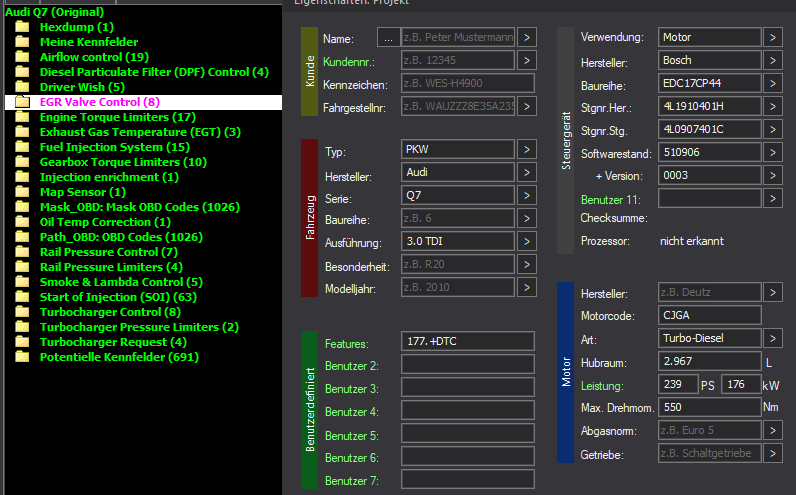This screenshot has width=796, height=495.
Task: Select Injection enrichment (1) entry
Action: tap(109, 177)
